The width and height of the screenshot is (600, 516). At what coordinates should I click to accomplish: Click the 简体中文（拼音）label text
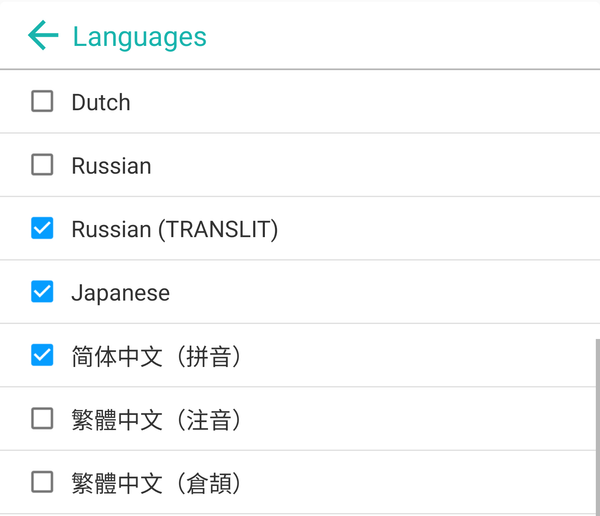pyautogui.click(x=156, y=356)
